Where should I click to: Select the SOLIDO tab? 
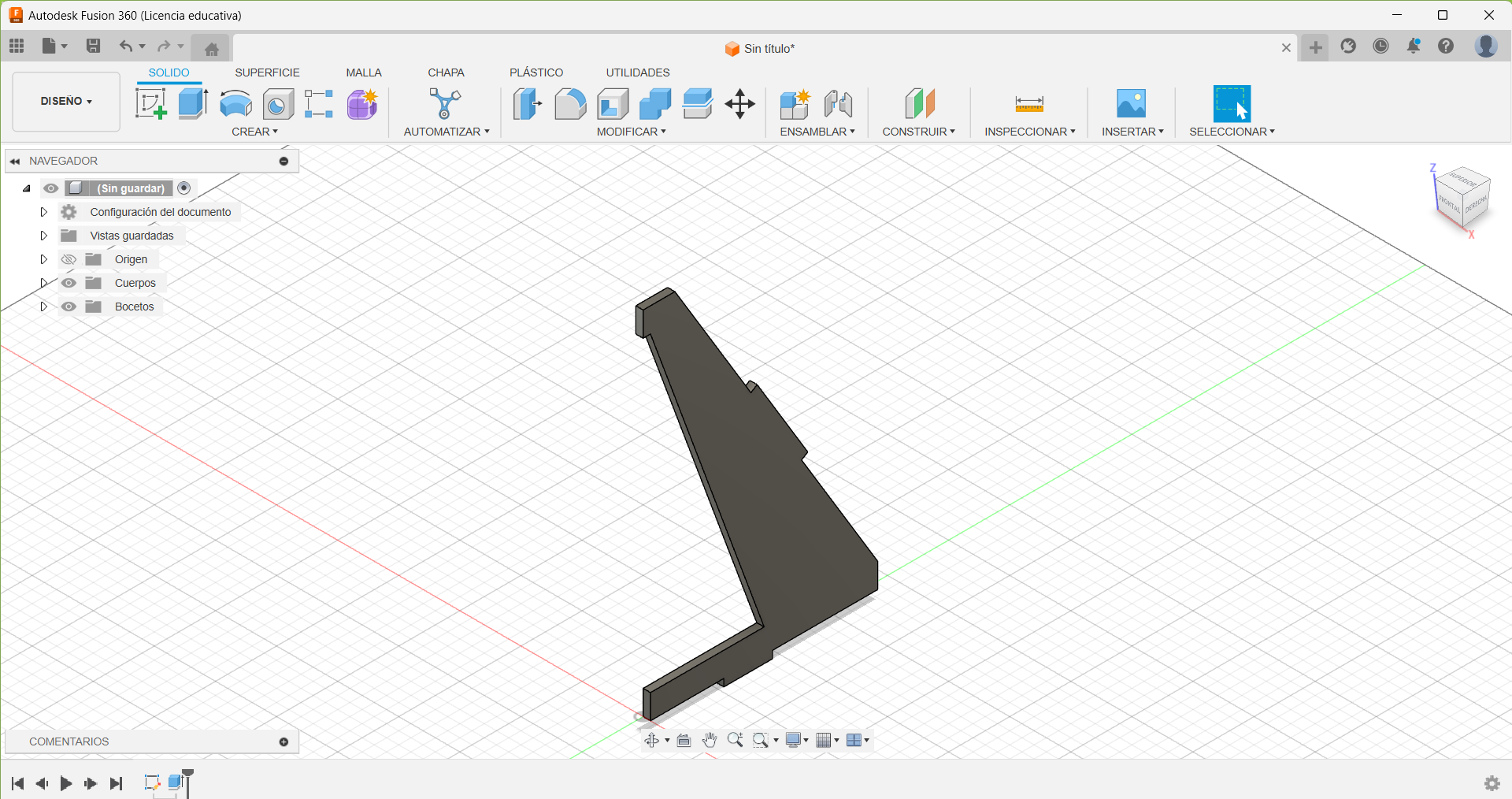(169, 72)
